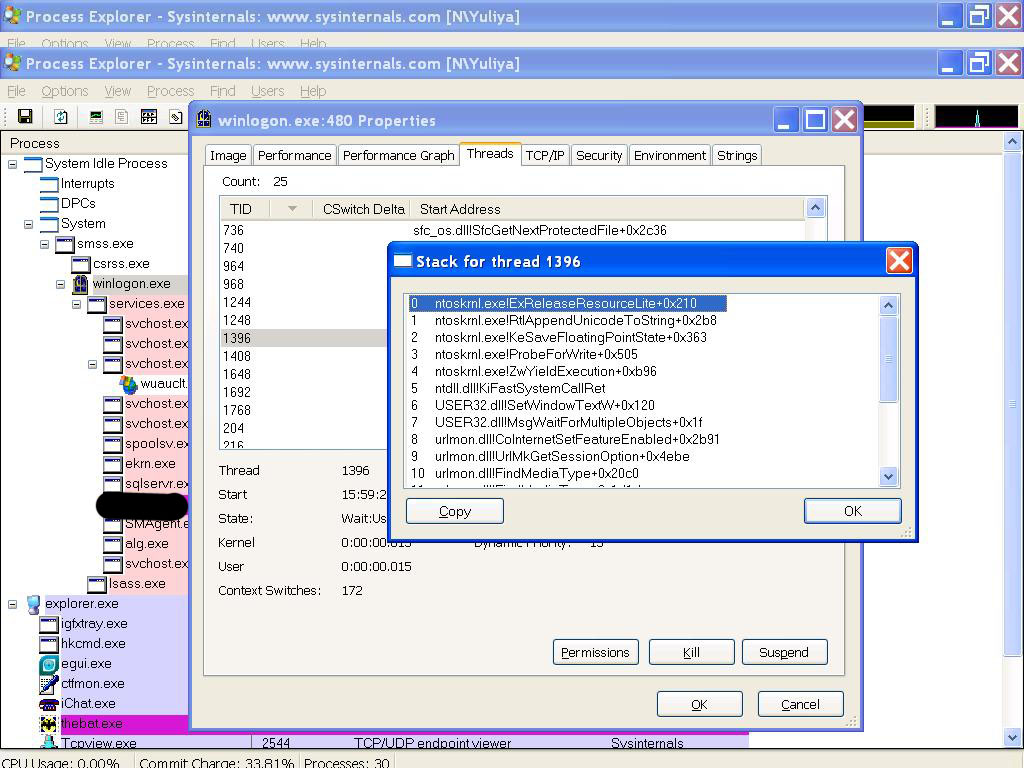Collapse the svchost node above wuauclt
This screenshot has width=1024, height=768.
(92, 364)
